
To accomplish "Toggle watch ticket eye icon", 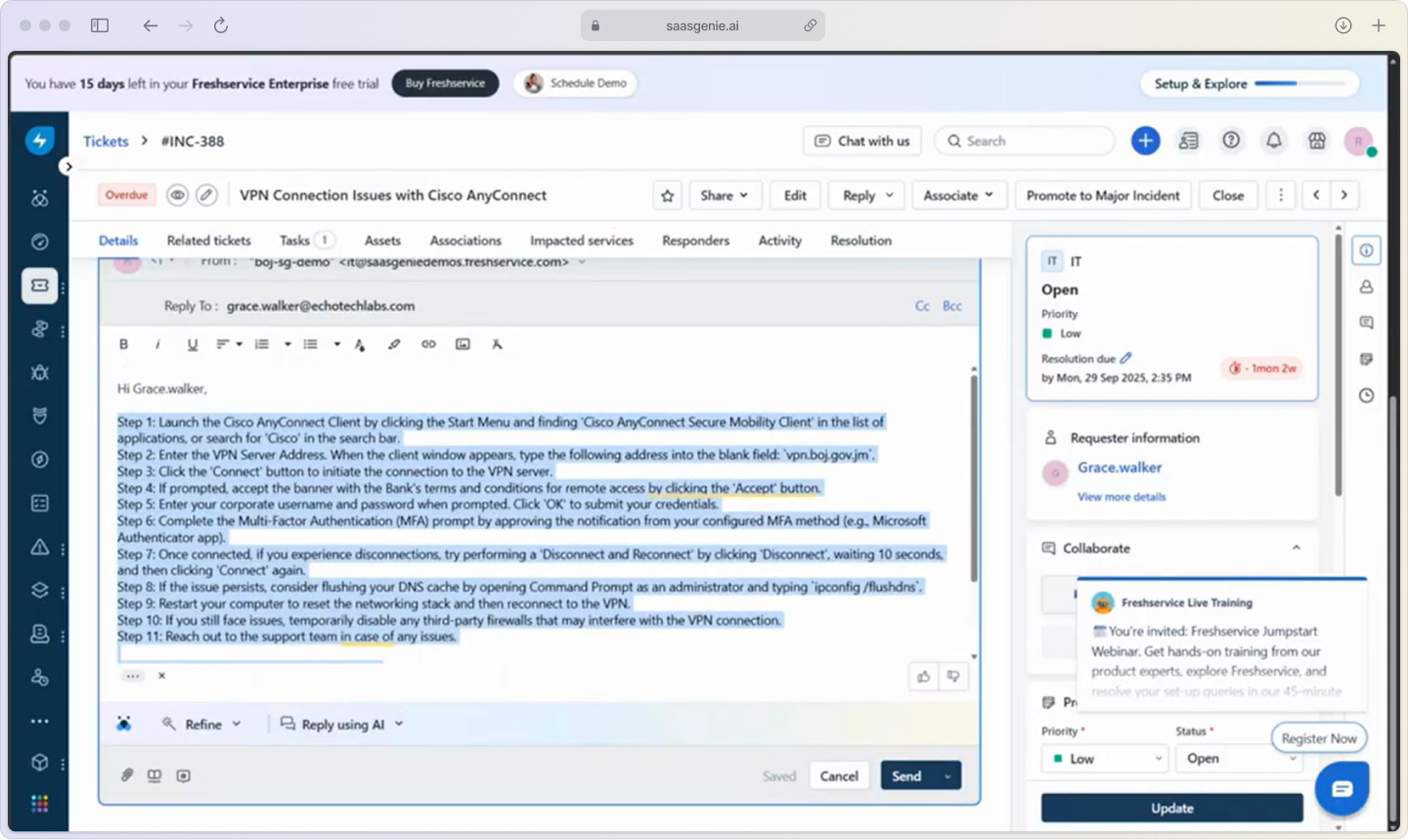I will (177, 196).
